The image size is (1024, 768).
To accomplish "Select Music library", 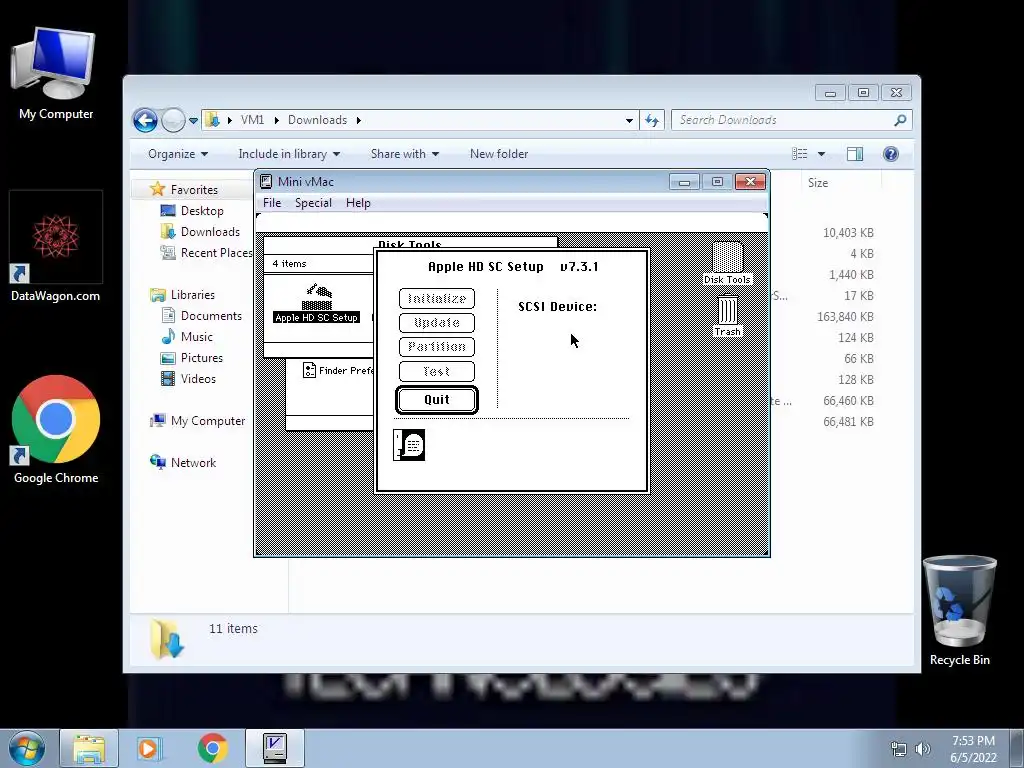I will [x=197, y=337].
